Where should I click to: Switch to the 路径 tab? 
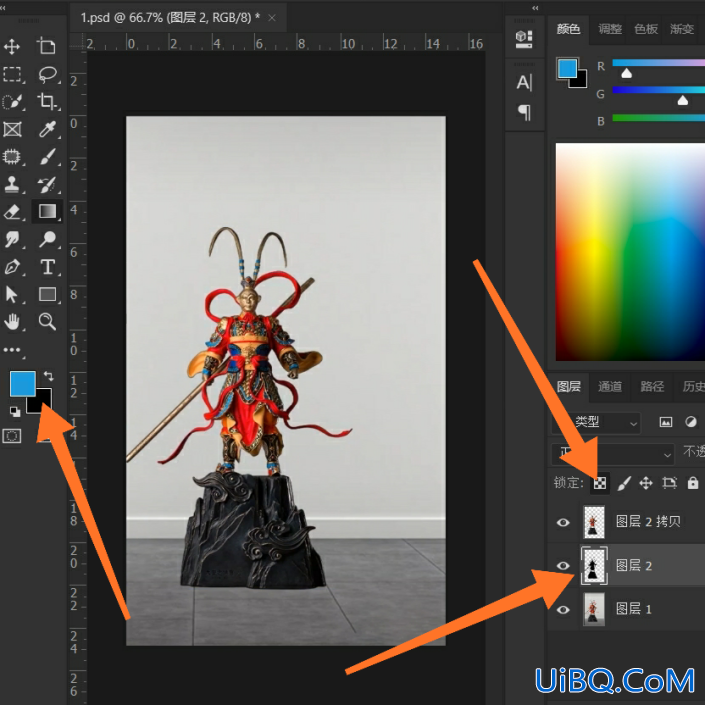click(x=652, y=387)
